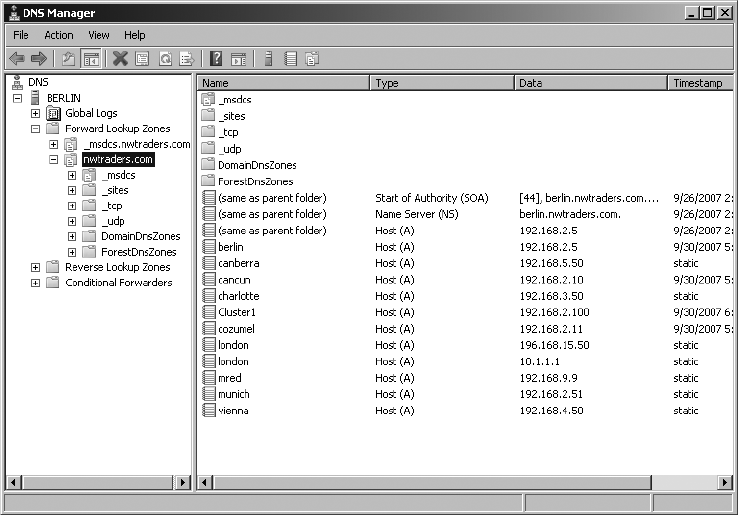Screen dimensions: 738x515
Task: Select the london record with 196.168.15.50
Action: (233, 345)
